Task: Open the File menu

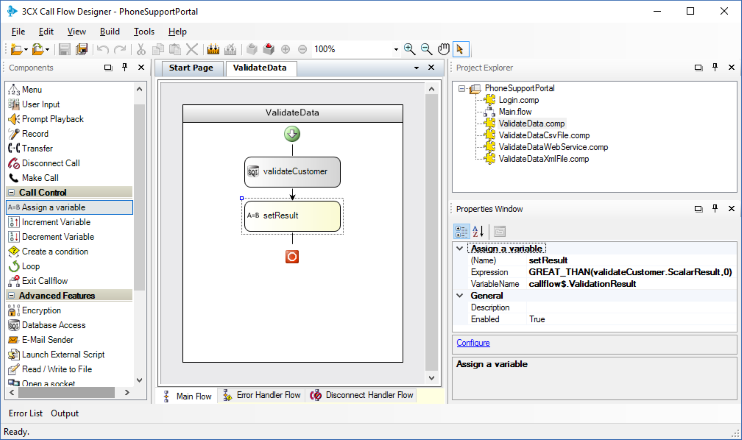Action: [x=18, y=32]
